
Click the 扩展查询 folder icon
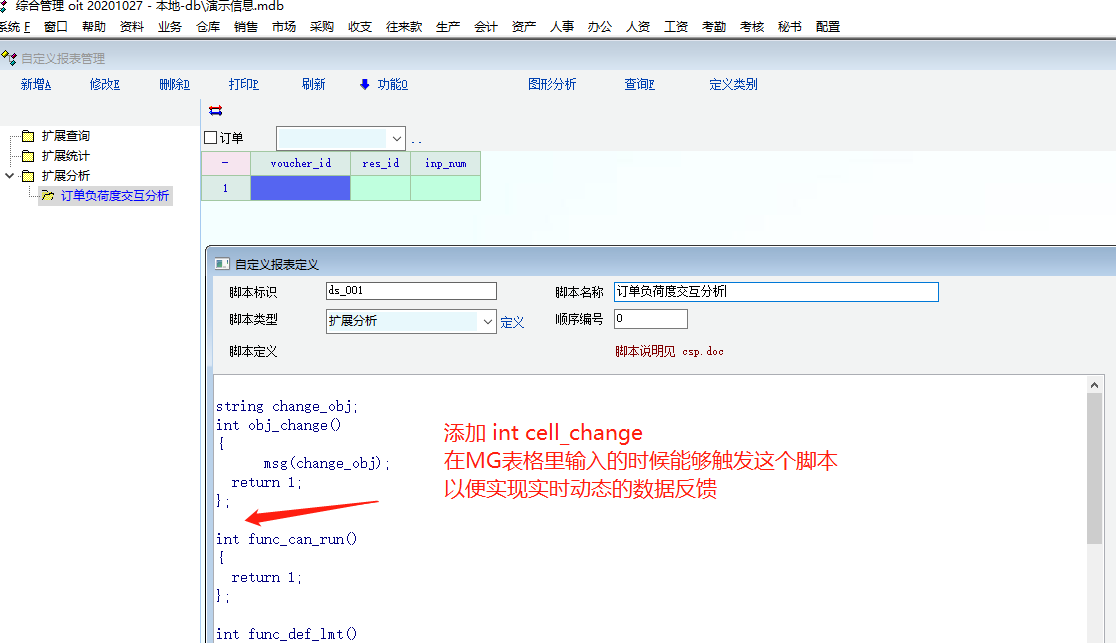(x=28, y=136)
